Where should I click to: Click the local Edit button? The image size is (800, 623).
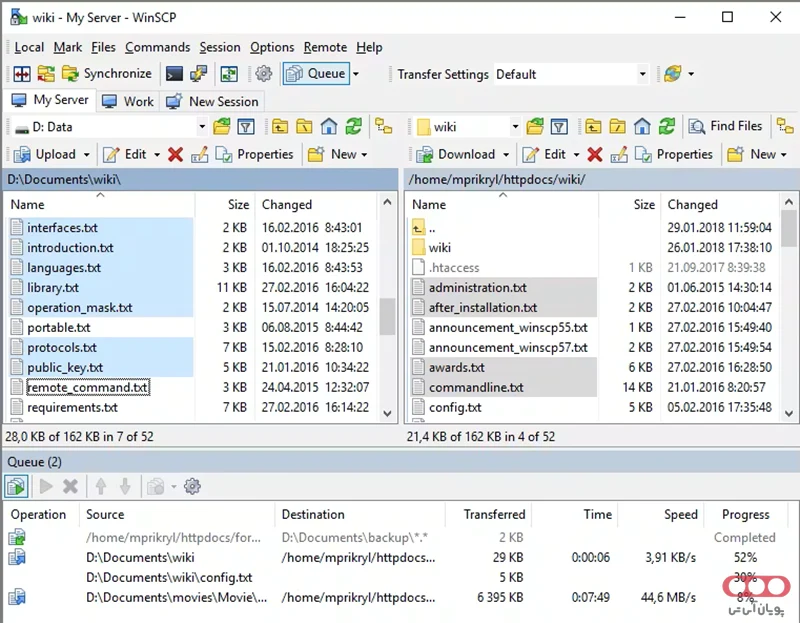(124, 154)
